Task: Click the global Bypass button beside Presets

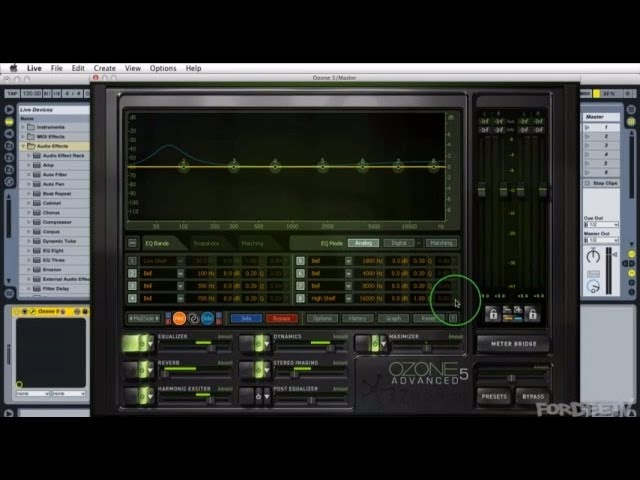Action: pyautogui.click(x=533, y=396)
